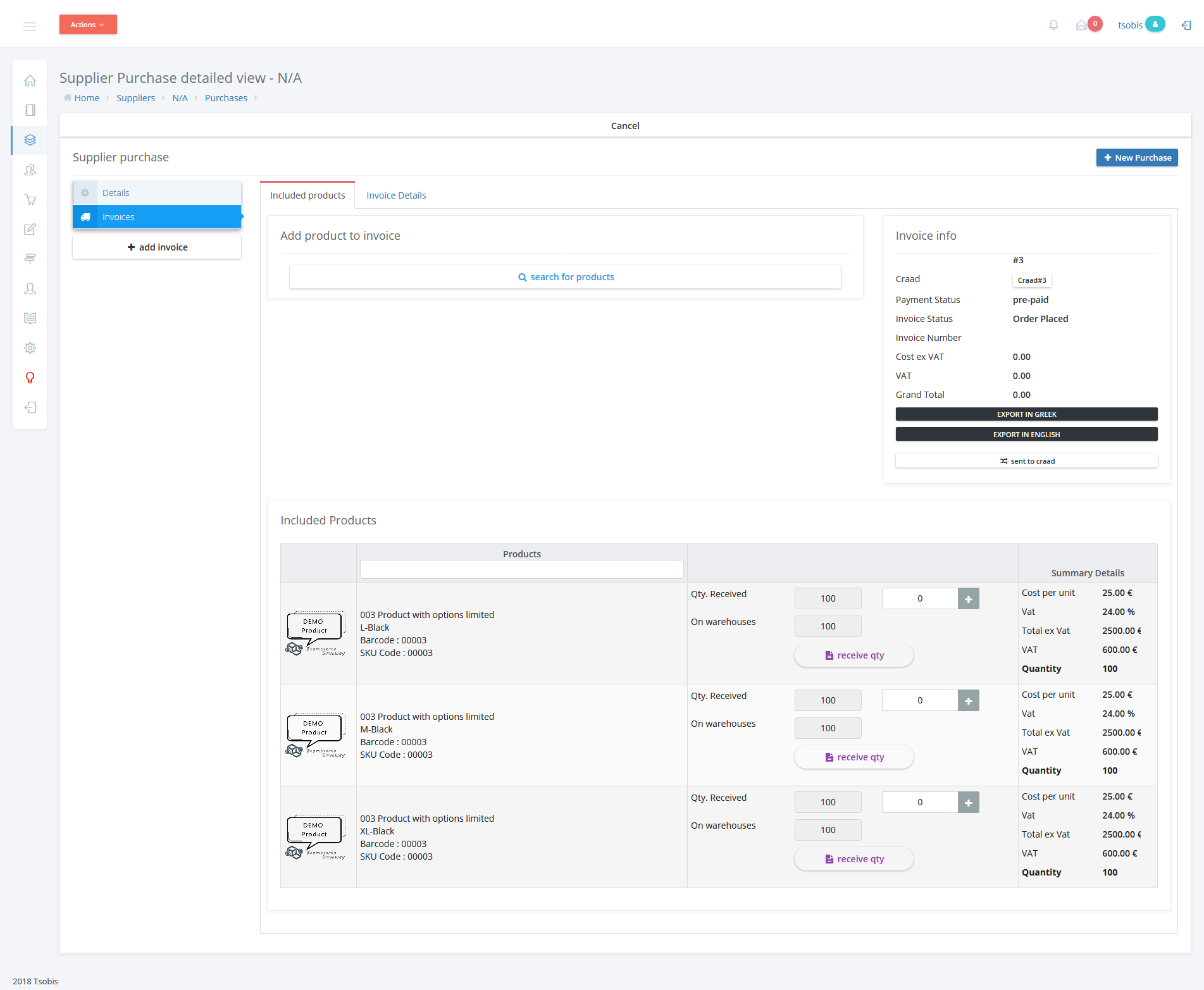The image size is (1204, 990).
Task: Open the shopping cart sidebar icon
Action: (30, 199)
